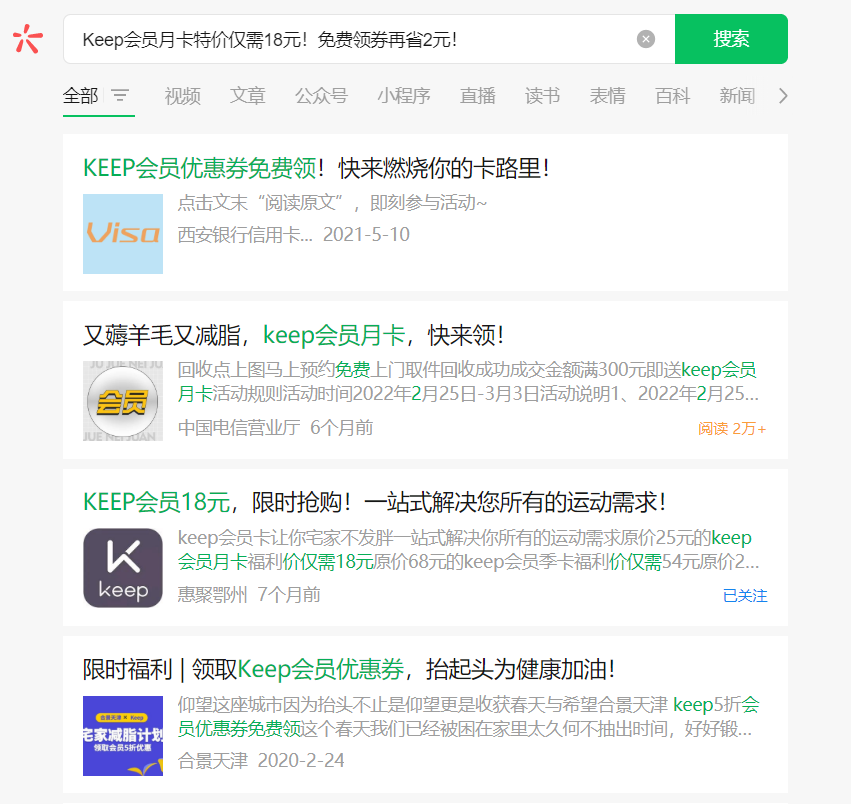
Task: Click the Keep app logo thumbnail
Action: 123,568
